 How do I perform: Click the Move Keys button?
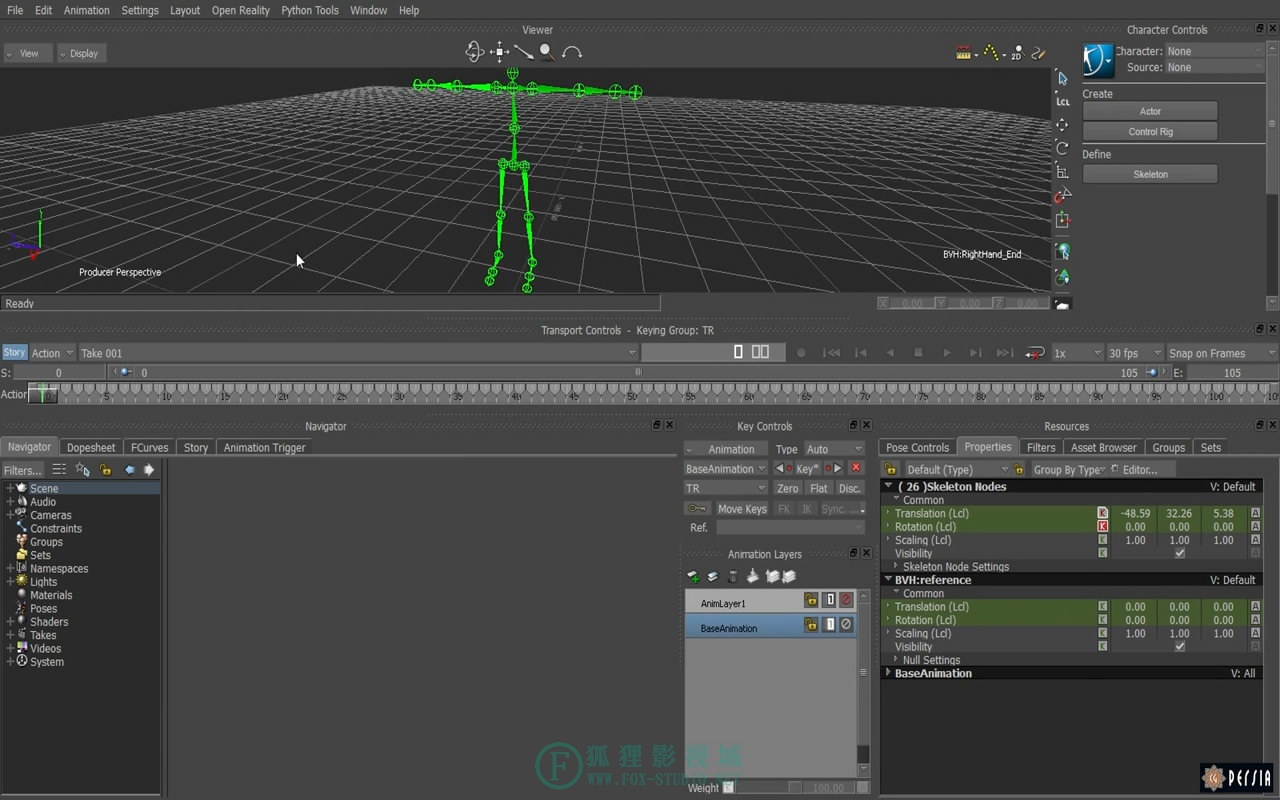click(742, 509)
